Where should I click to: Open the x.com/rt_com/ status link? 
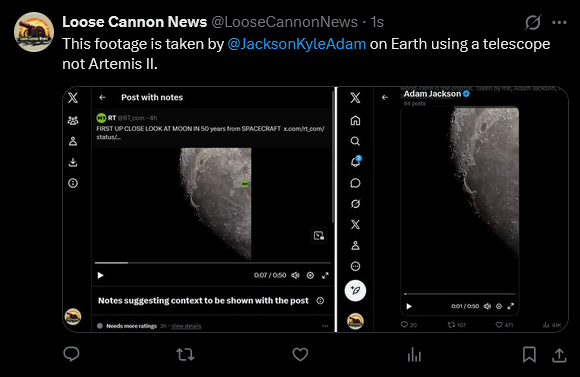[304, 129]
